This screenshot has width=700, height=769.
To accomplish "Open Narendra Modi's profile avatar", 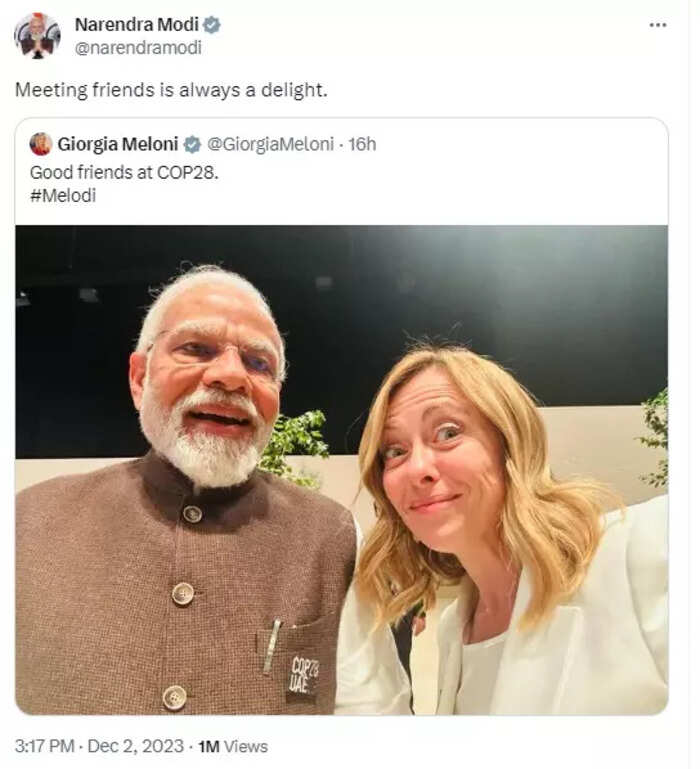I will pyautogui.click(x=37, y=36).
